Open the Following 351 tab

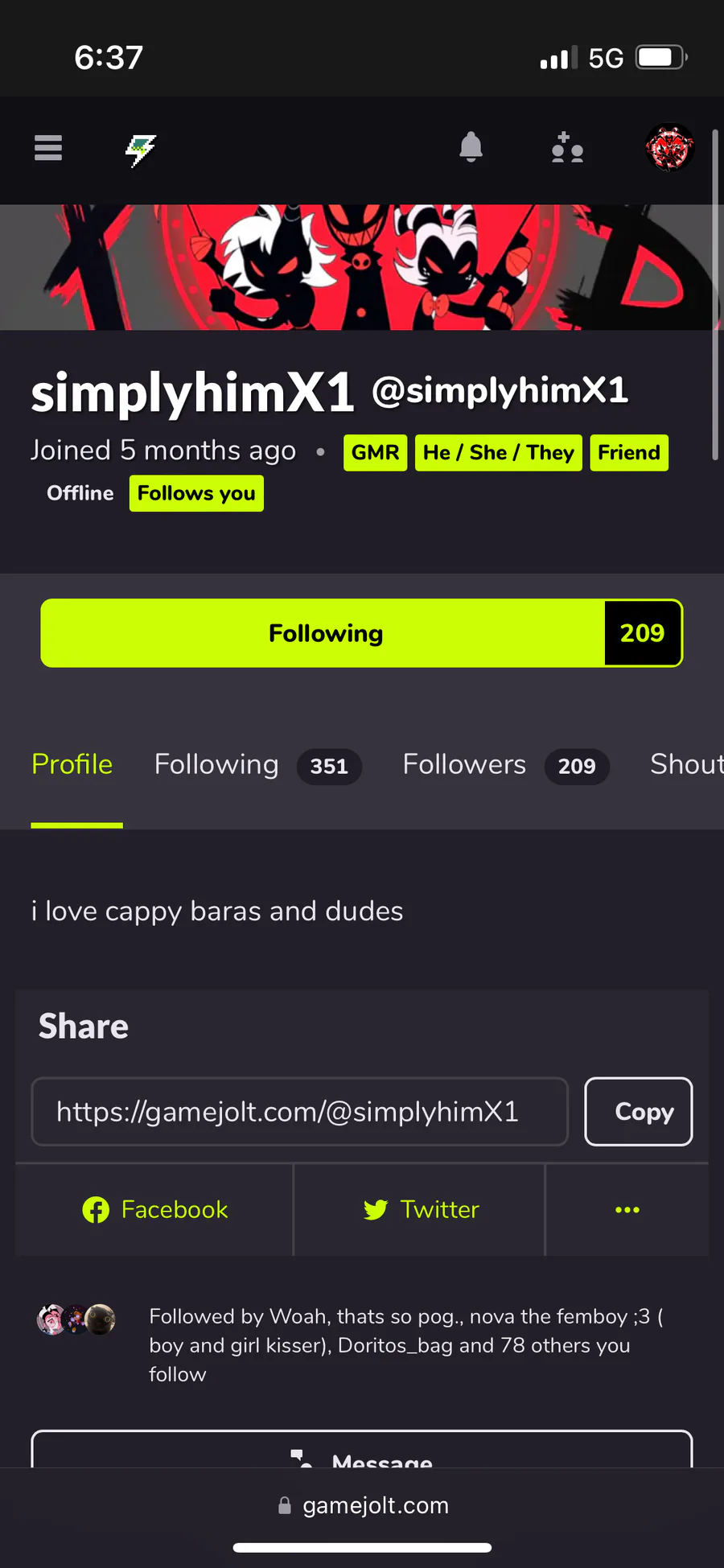click(257, 764)
